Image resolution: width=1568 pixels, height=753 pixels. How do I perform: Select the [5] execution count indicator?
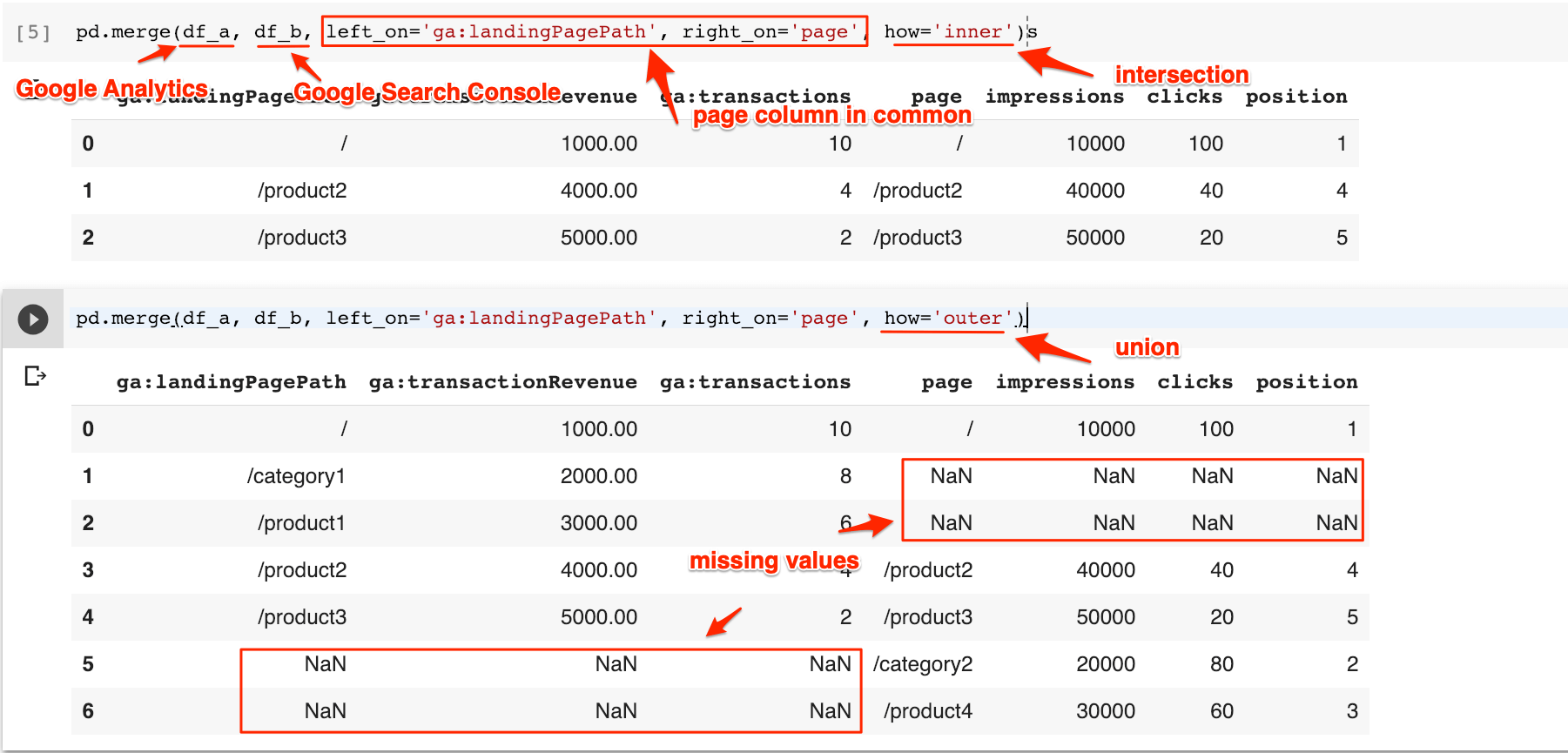point(33,32)
